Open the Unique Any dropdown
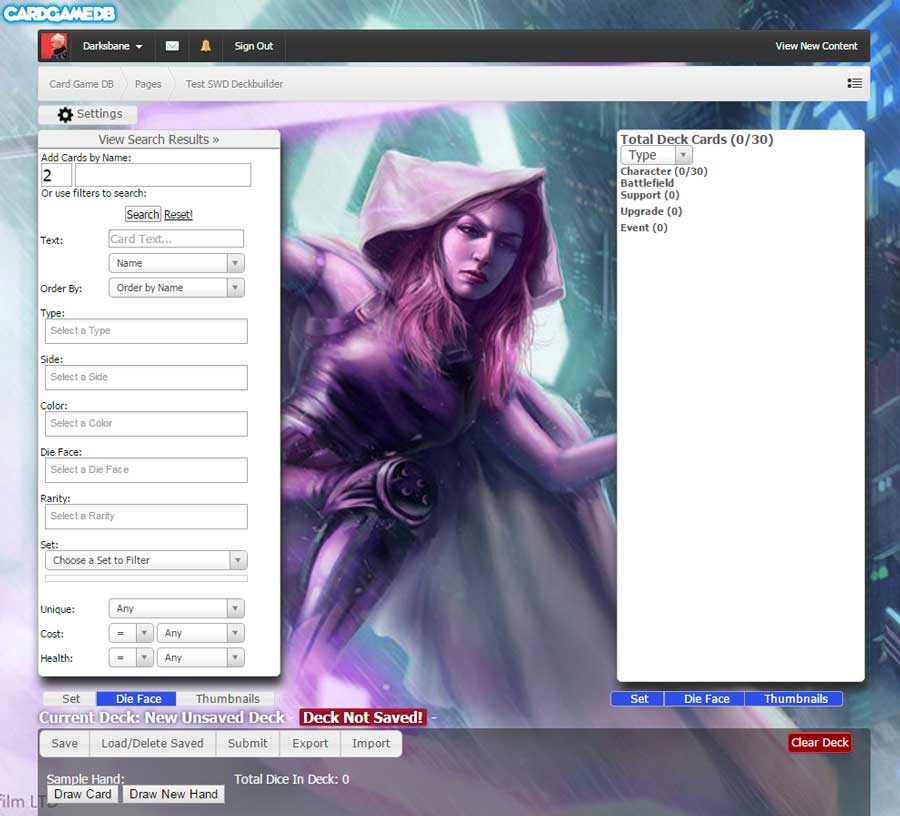The image size is (900, 816). pos(177,608)
